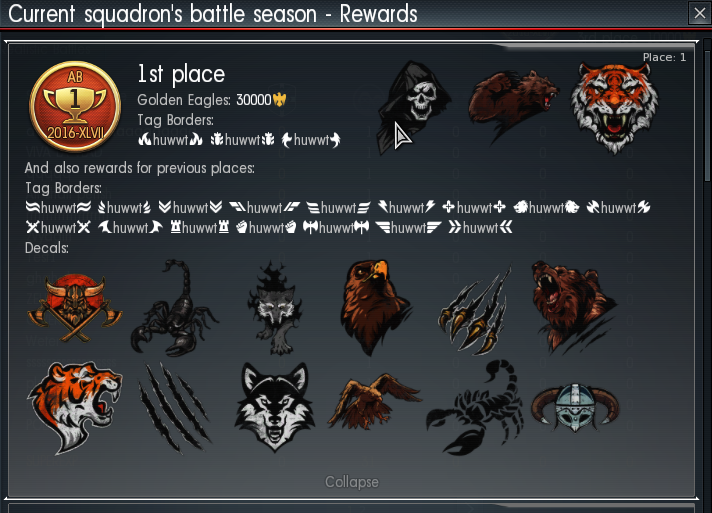Image resolution: width=712 pixels, height=513 pixels.
Task: Select the crossed swords tag border huwwt
Action: pyautogui.click(x=58, y=227)
